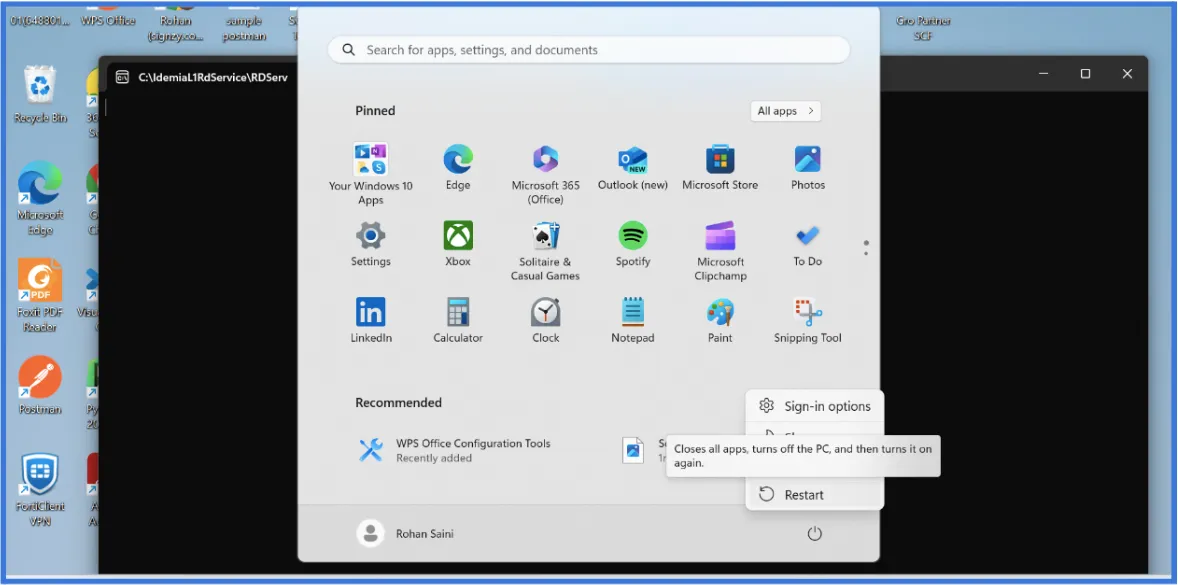This screenshot has width=1178, height=585.
Task: Open Gro Partner SCF desktop item
Action: (x=923, y=28)
